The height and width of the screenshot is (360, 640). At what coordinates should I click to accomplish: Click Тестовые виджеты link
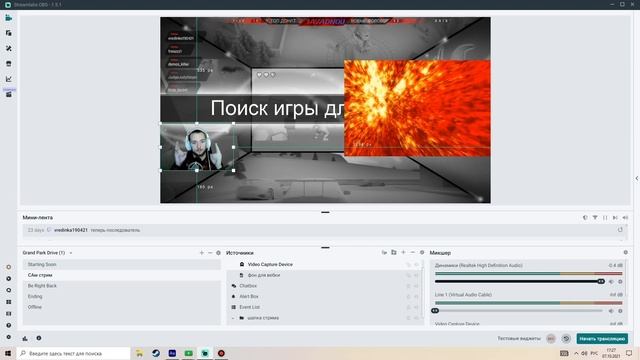[x=519, y=339]
